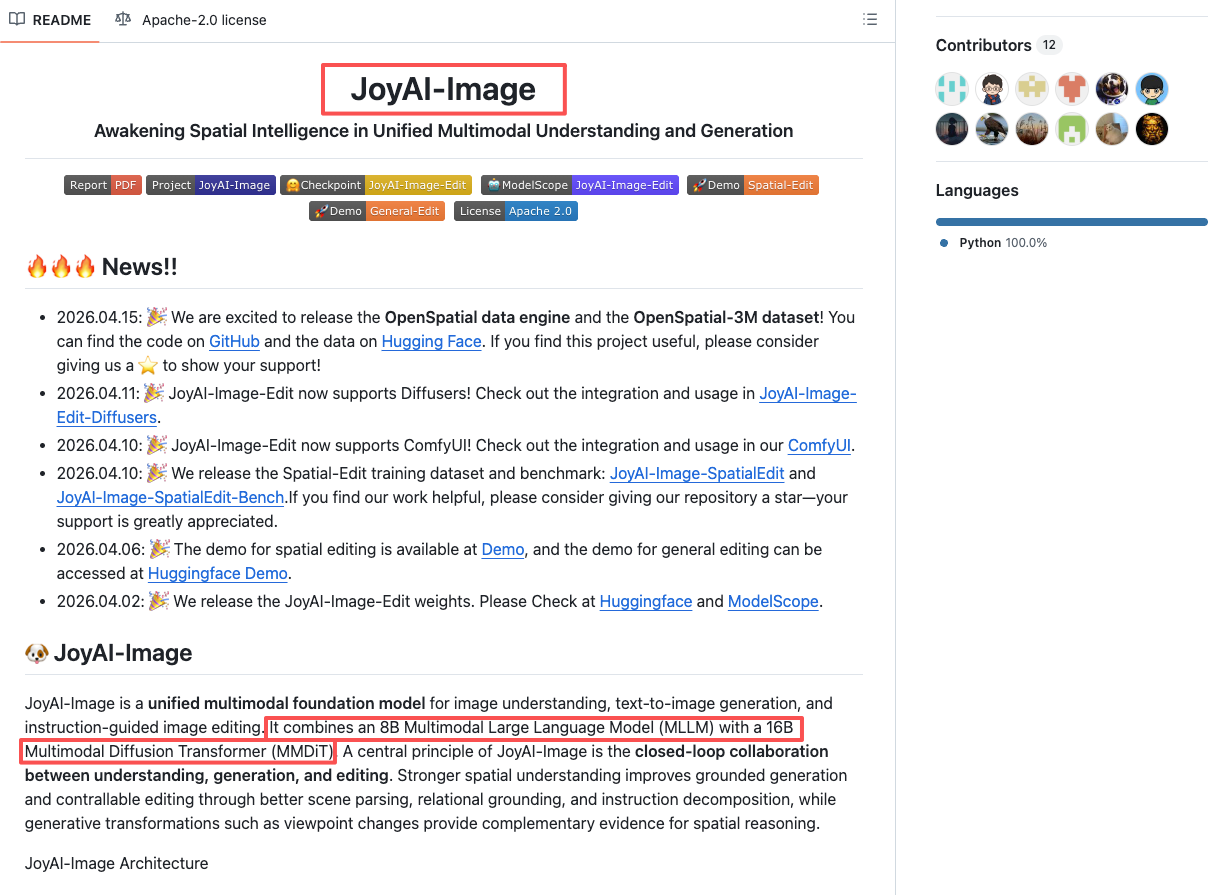Open first contributor avatar, teal pattern
The height and width of the screenshot is (895, 1218).
[x=952, y=89]
